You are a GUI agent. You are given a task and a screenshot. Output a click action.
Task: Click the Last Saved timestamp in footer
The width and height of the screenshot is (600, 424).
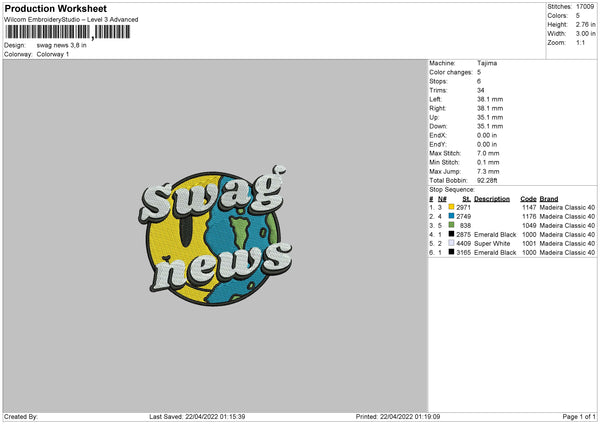coord(197,416)
